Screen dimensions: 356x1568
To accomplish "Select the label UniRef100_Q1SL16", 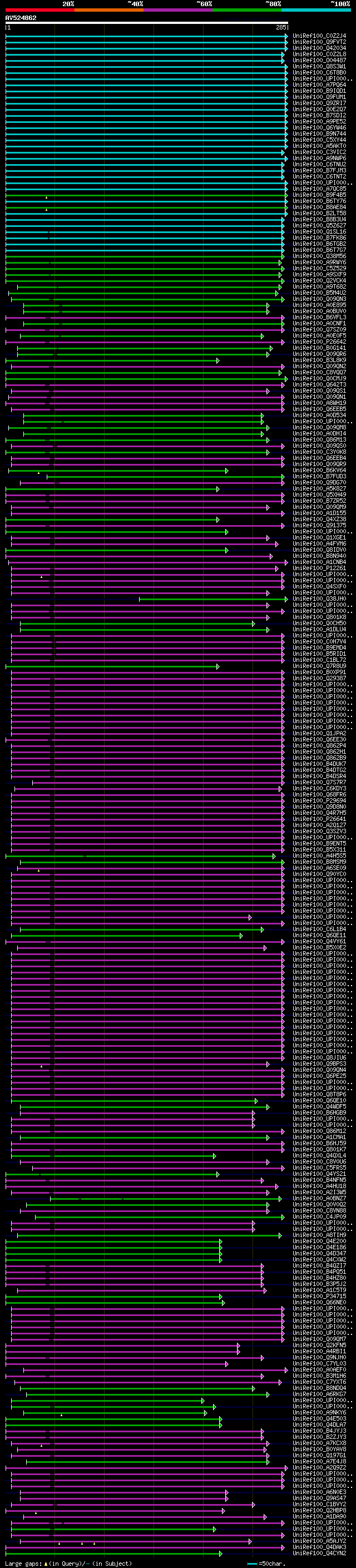I will click(319, 231).
